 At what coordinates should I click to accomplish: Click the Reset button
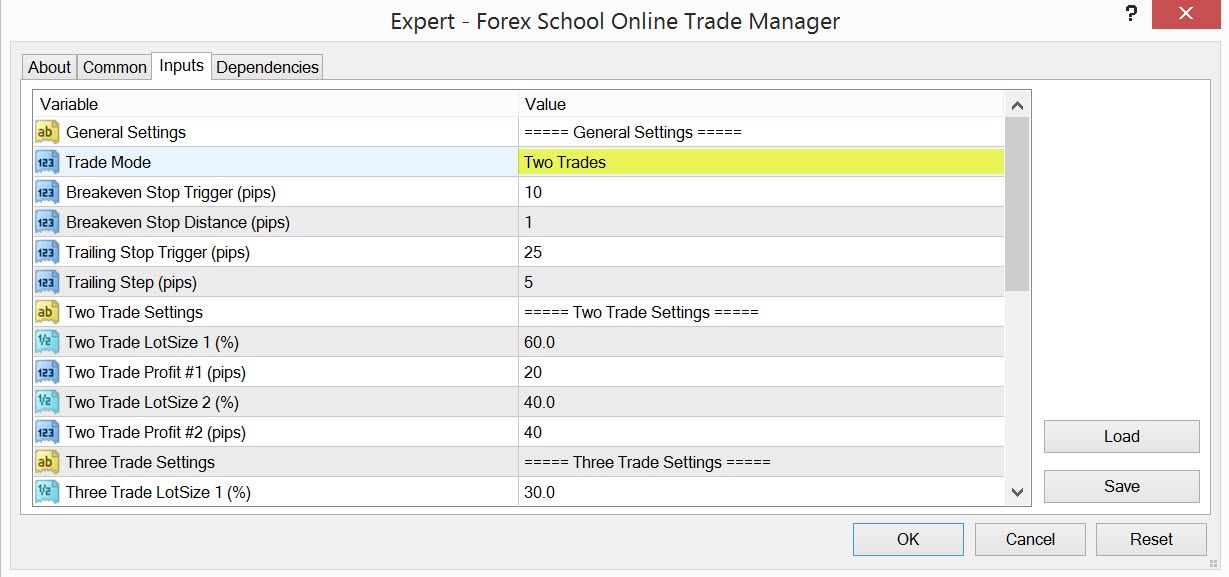[x=1151, y=539]
